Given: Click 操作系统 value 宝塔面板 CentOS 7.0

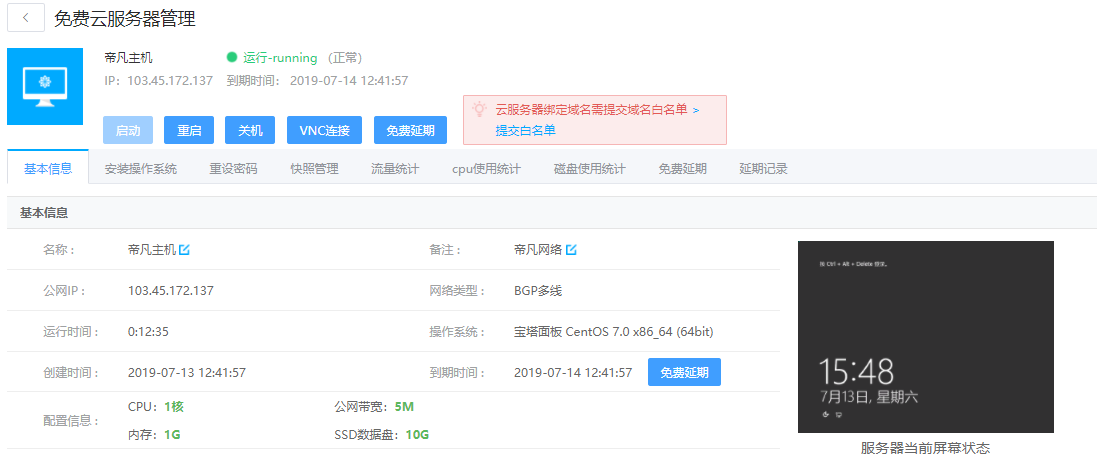Looking at the screenshot, I should [614, 331].
